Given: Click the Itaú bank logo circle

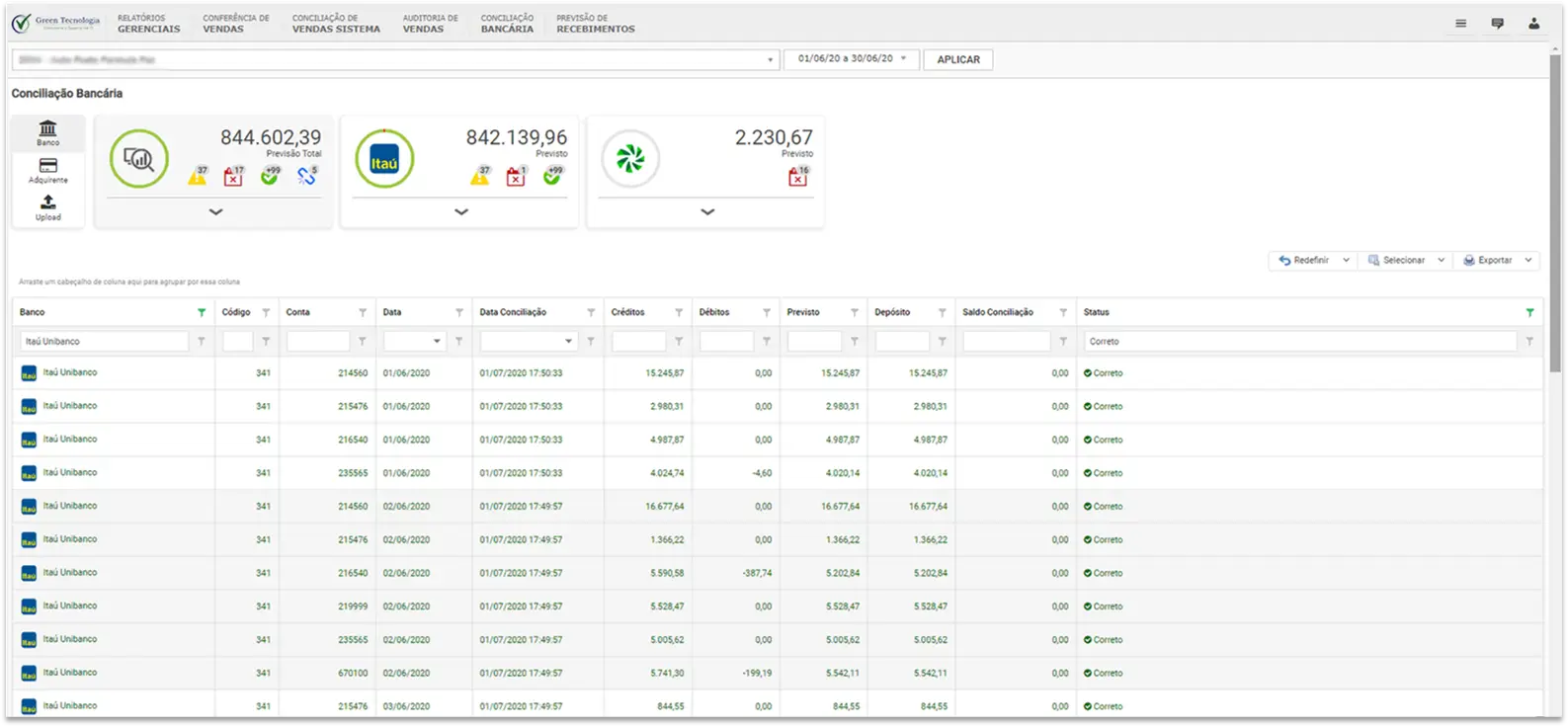Looking at the screenshot, I should (x=384, y=158).
